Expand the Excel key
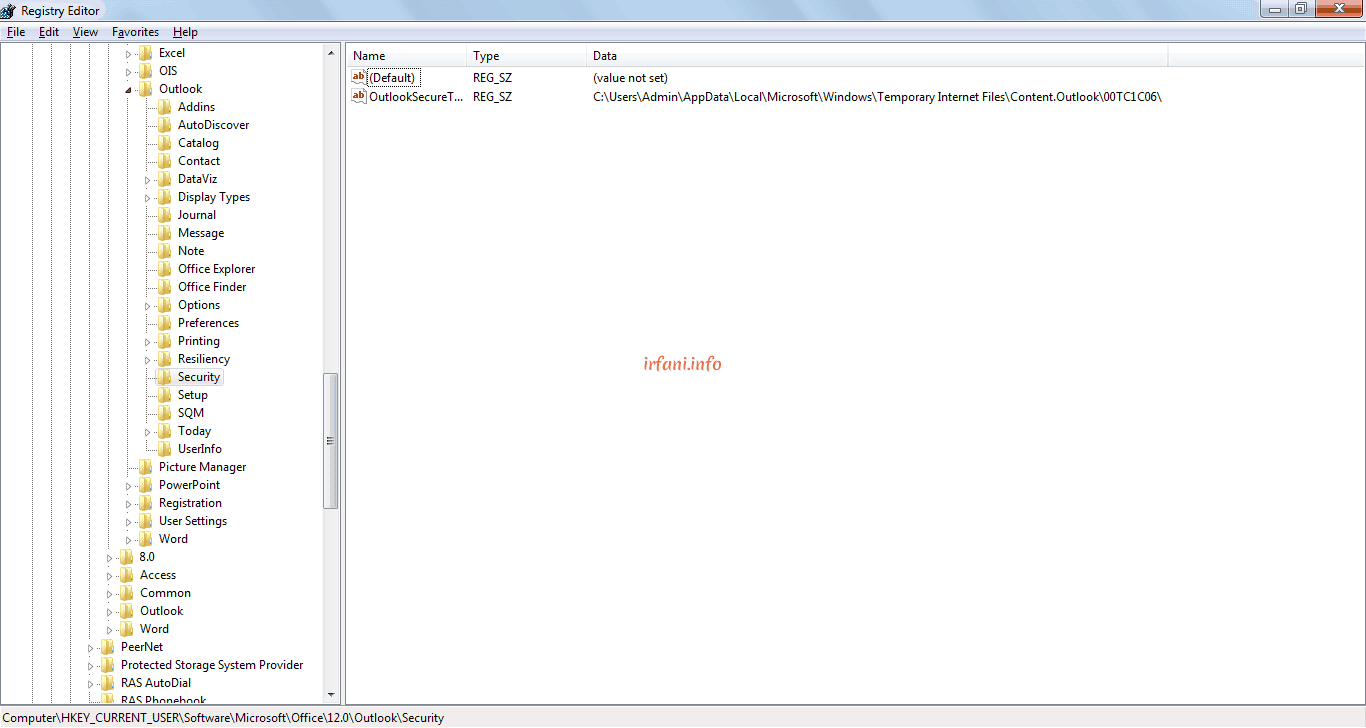The height and width of the screenshot is (728, 1366). tap(129, 53)
